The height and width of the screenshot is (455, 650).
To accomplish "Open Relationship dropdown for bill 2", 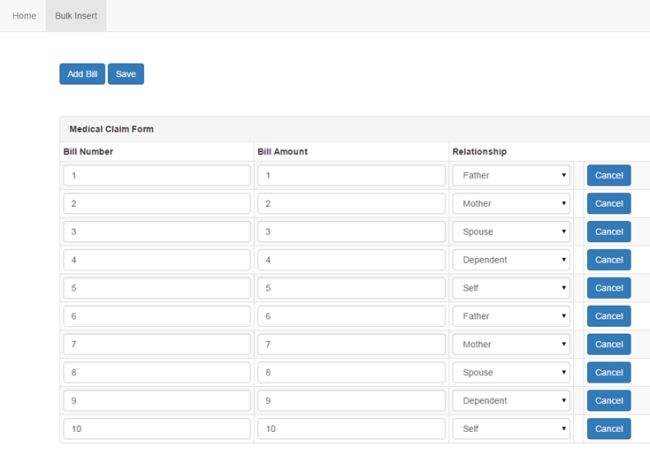I will [x=511, y=204].
